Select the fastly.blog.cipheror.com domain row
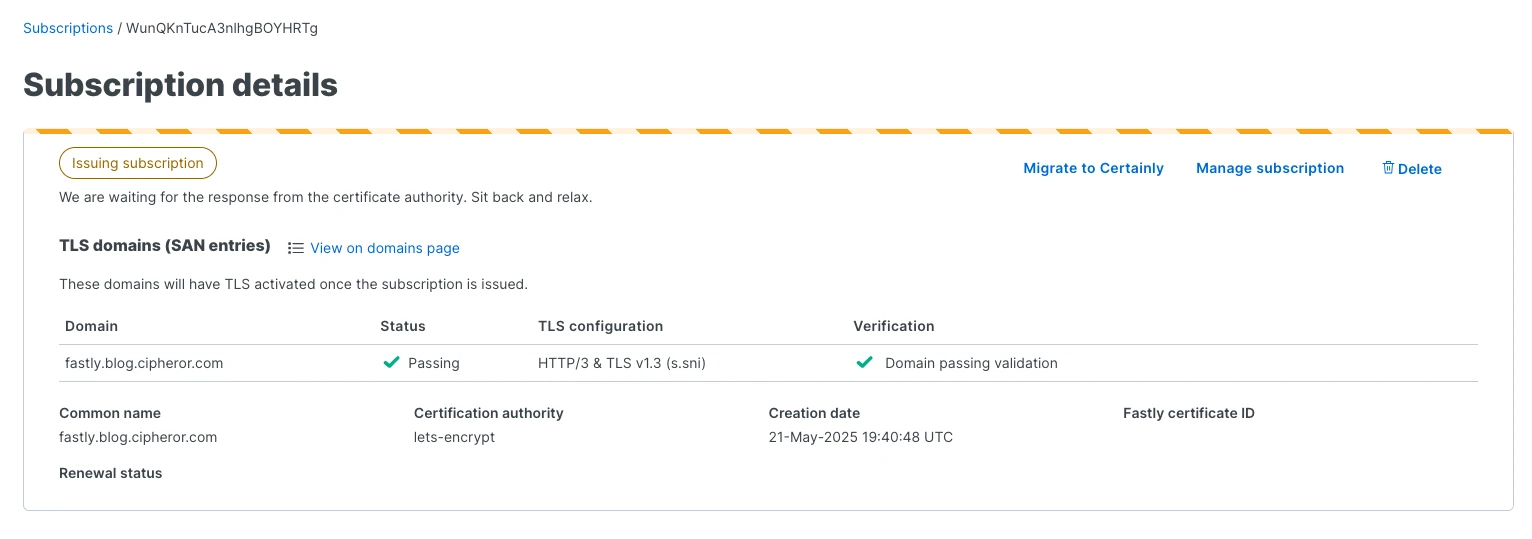Viewport: 1532px width, 539px height. (768, 363)
